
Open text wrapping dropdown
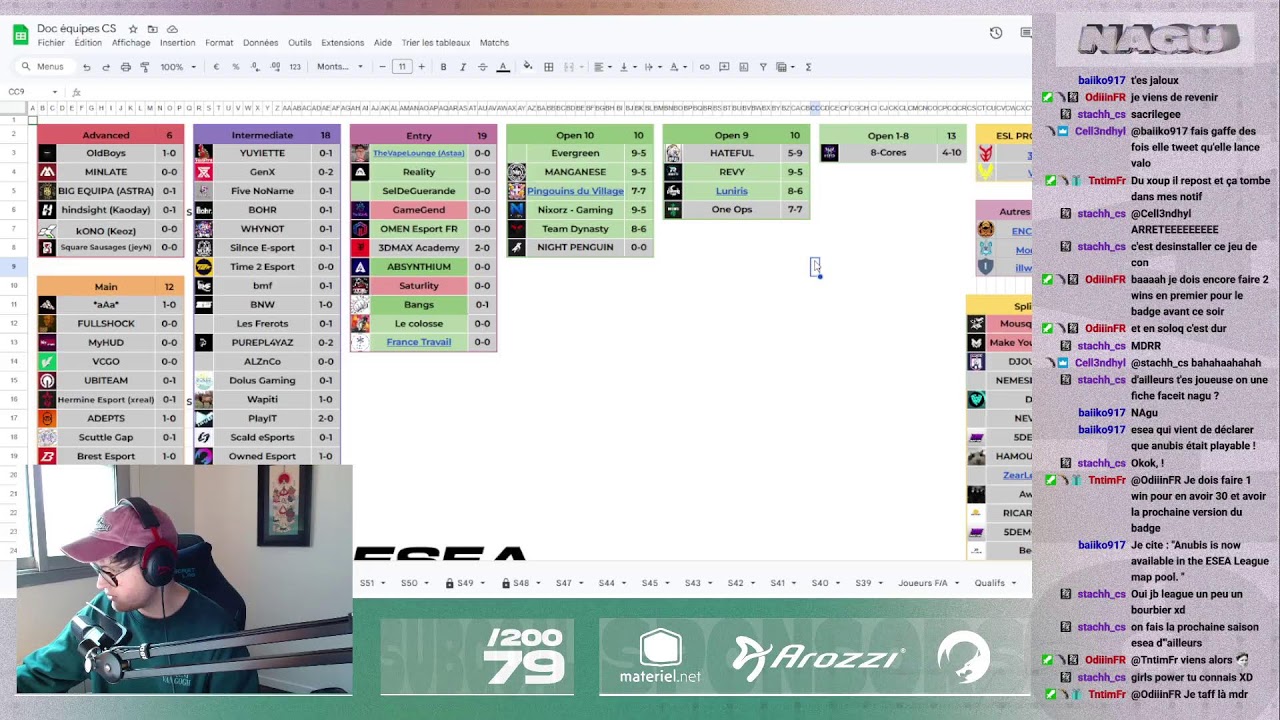point(652,67)
